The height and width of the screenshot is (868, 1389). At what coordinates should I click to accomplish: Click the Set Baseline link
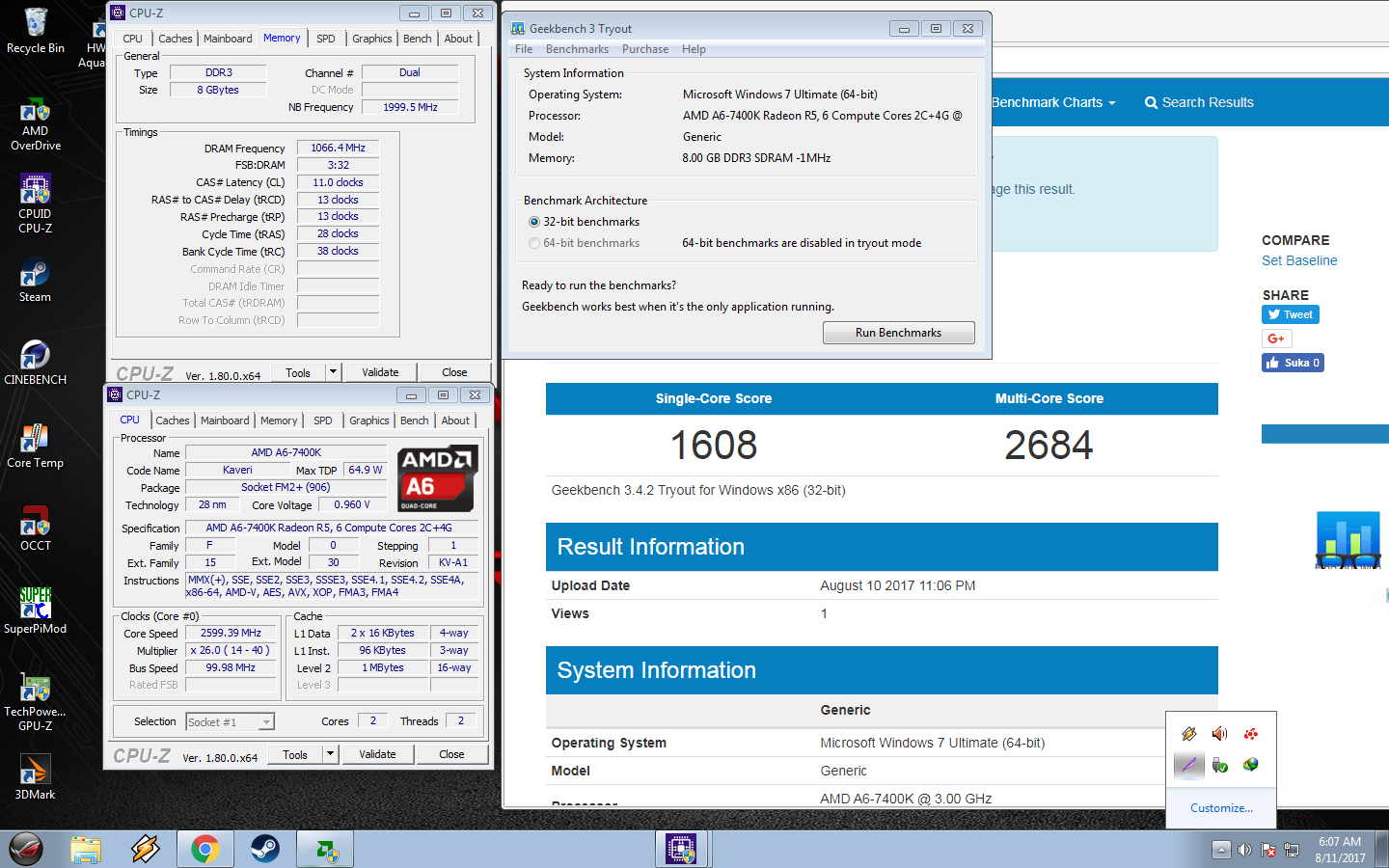pyautogui.click(x=1299, y=260)
